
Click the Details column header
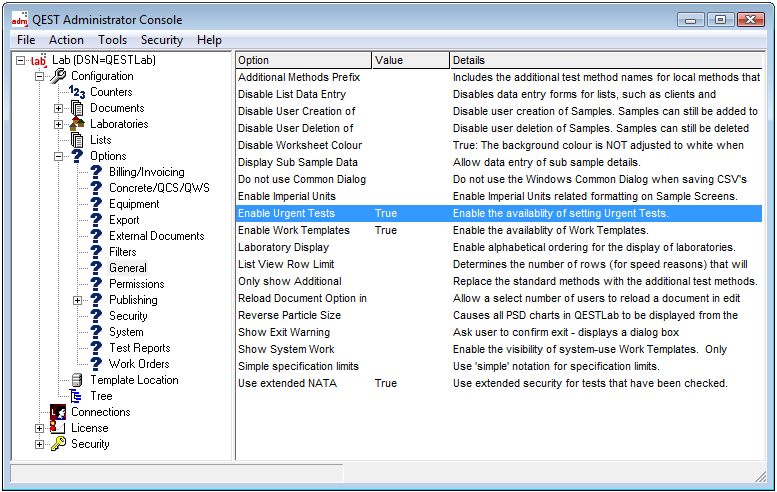coord(606,60)
